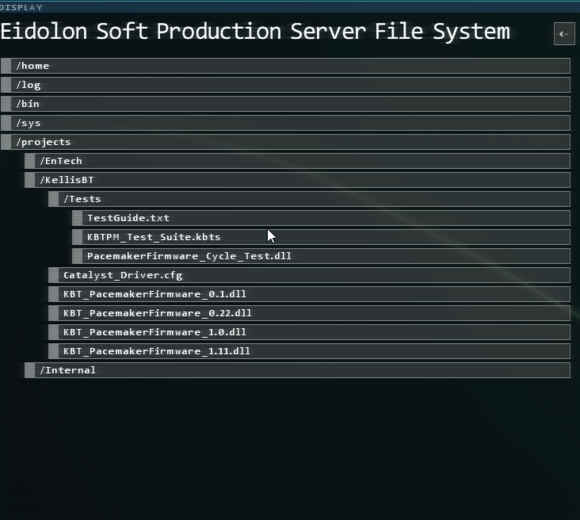This screenshot has height=520, width=580.
Task: Expand the /Internal folder
Action: (x=297, y=370)
